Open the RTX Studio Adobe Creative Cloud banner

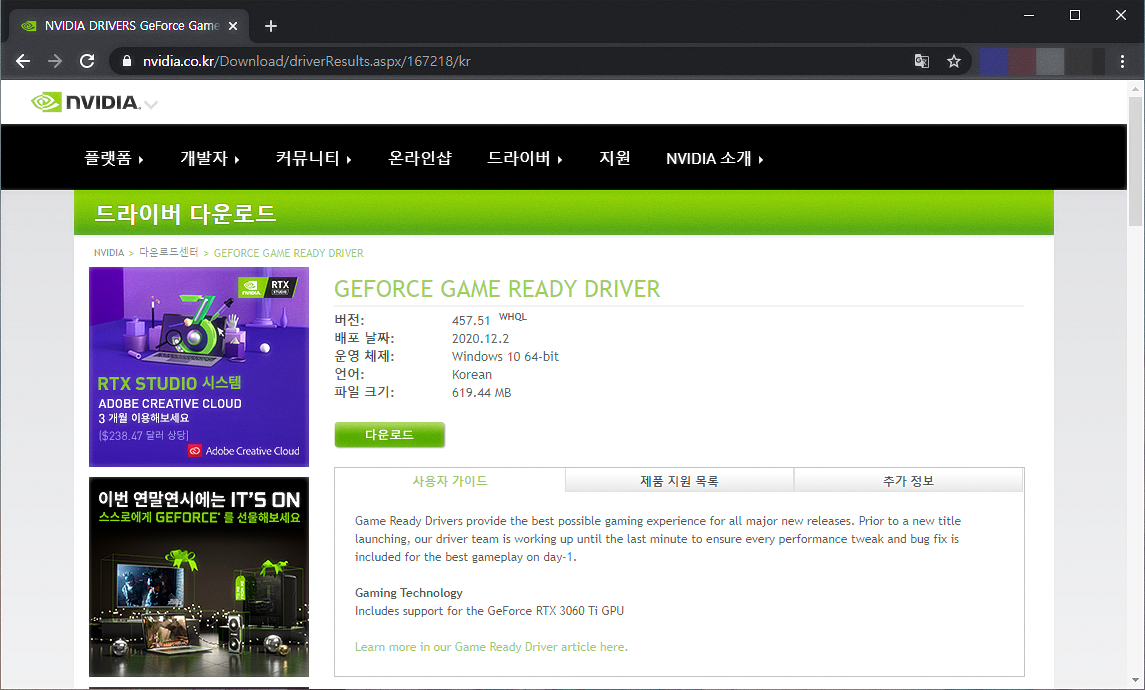click(199, 367)
